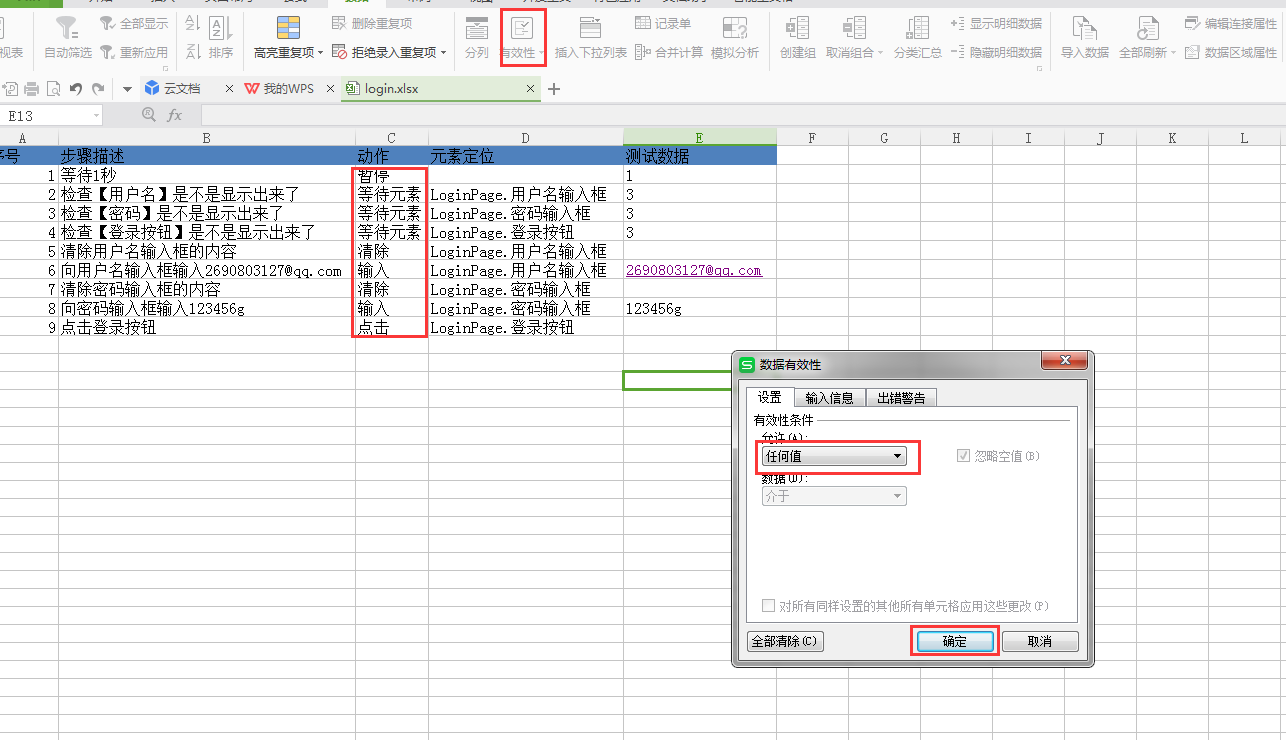This screenshot has height=740, width=1286.
Task: Select the 点击登录按钮 cell
Action: point(207,328)
